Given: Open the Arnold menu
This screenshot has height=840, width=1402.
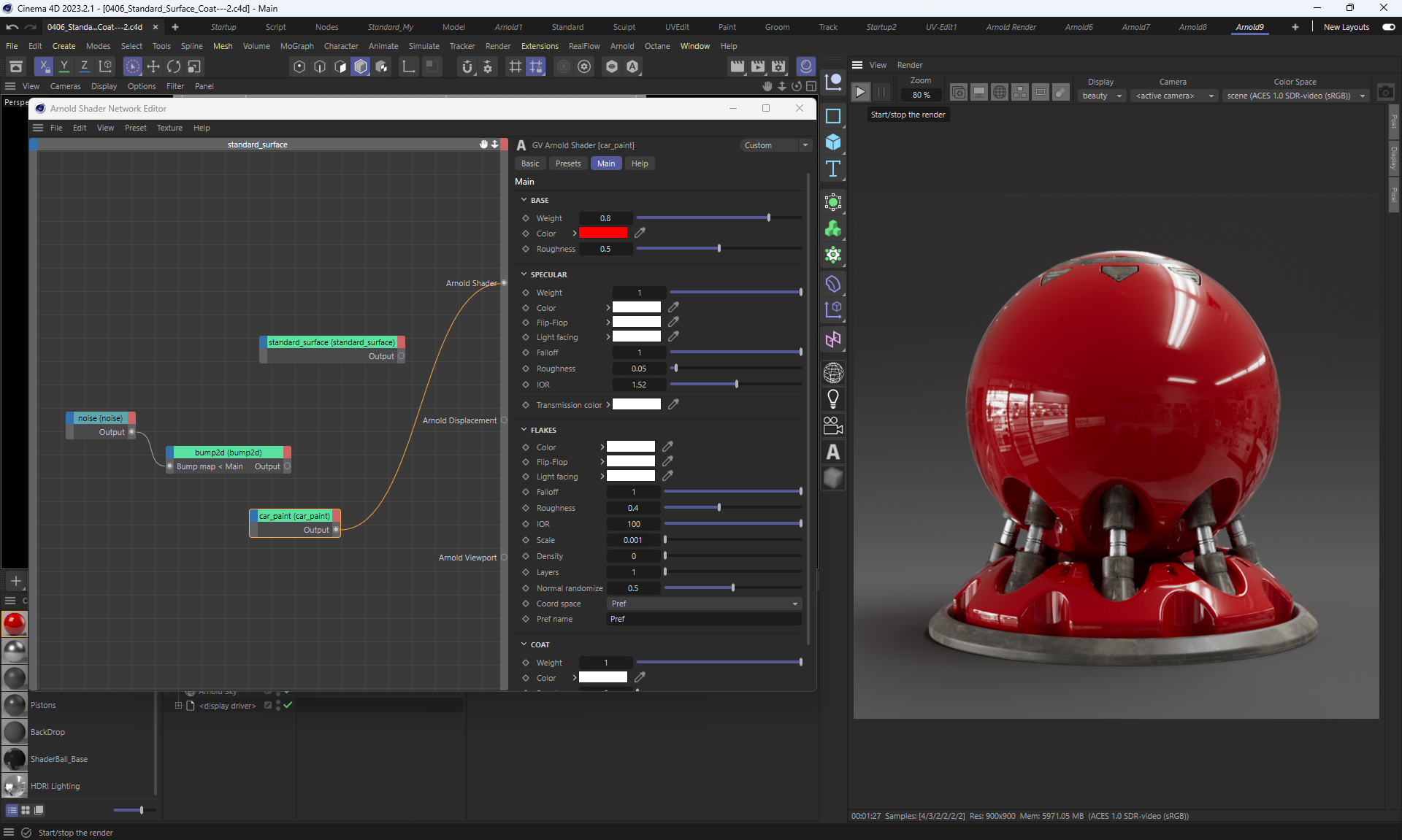Looking at the screenshot, I should pos(621,46).
